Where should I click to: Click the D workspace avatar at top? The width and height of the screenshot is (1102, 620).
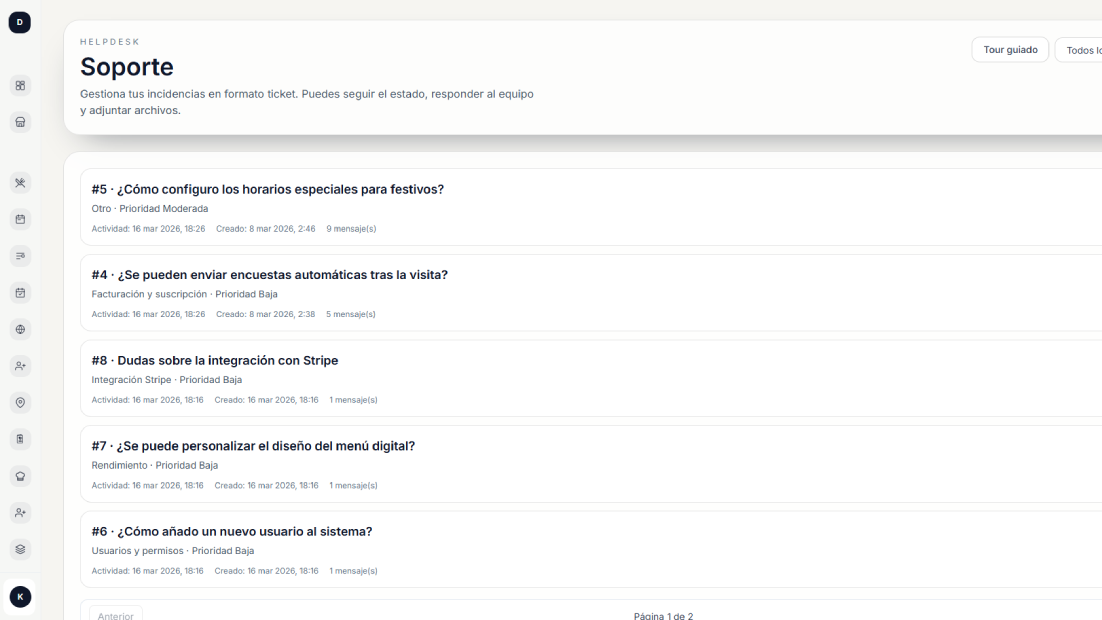(20, 22)
